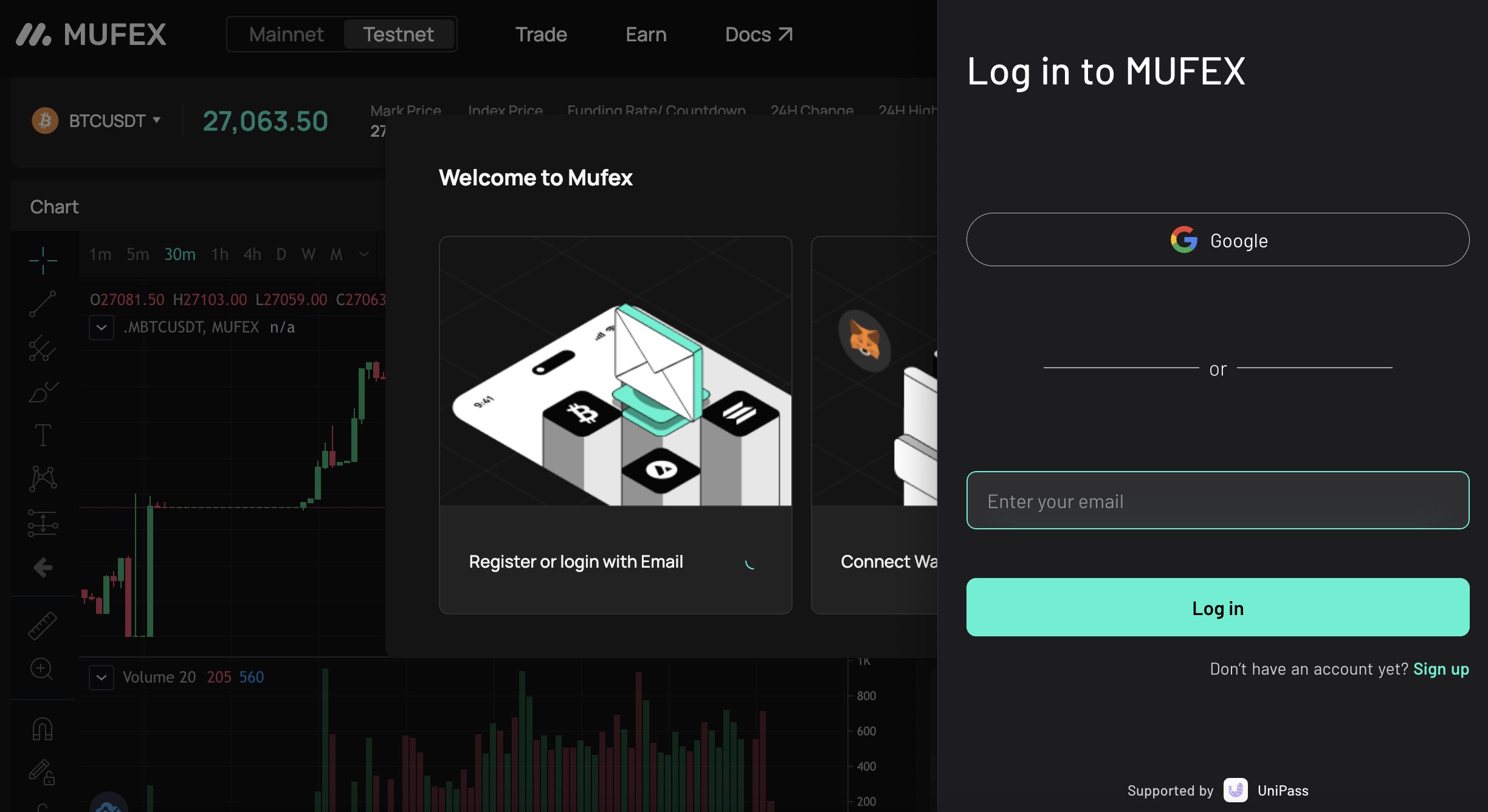Viewport: 1488px width, 812px height.
Task: Click the Funding Rate/Countdown label
Action: pyautogui.click(x=656, y=110)
